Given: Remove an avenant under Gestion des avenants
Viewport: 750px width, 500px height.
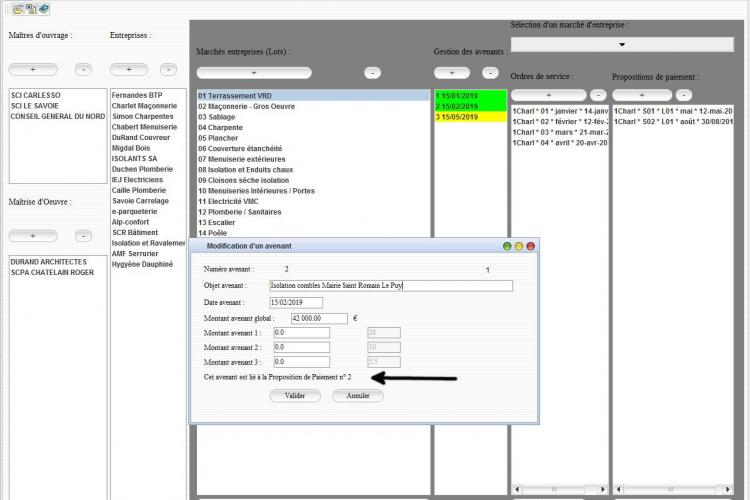Looking at the screenshot, I should pos(490,73).
